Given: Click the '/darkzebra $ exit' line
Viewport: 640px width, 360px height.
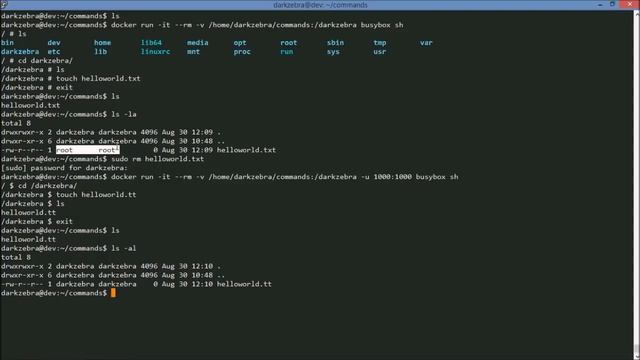Looking at the screenshot, I should click(37, 221).
